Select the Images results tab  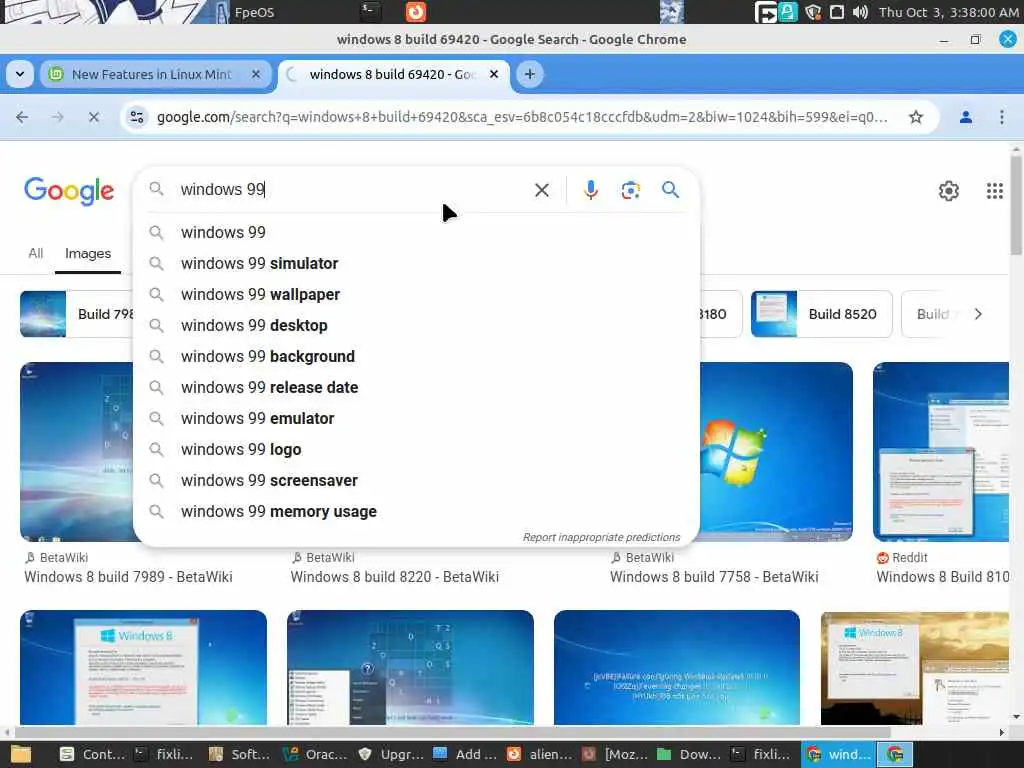[88, 253]
